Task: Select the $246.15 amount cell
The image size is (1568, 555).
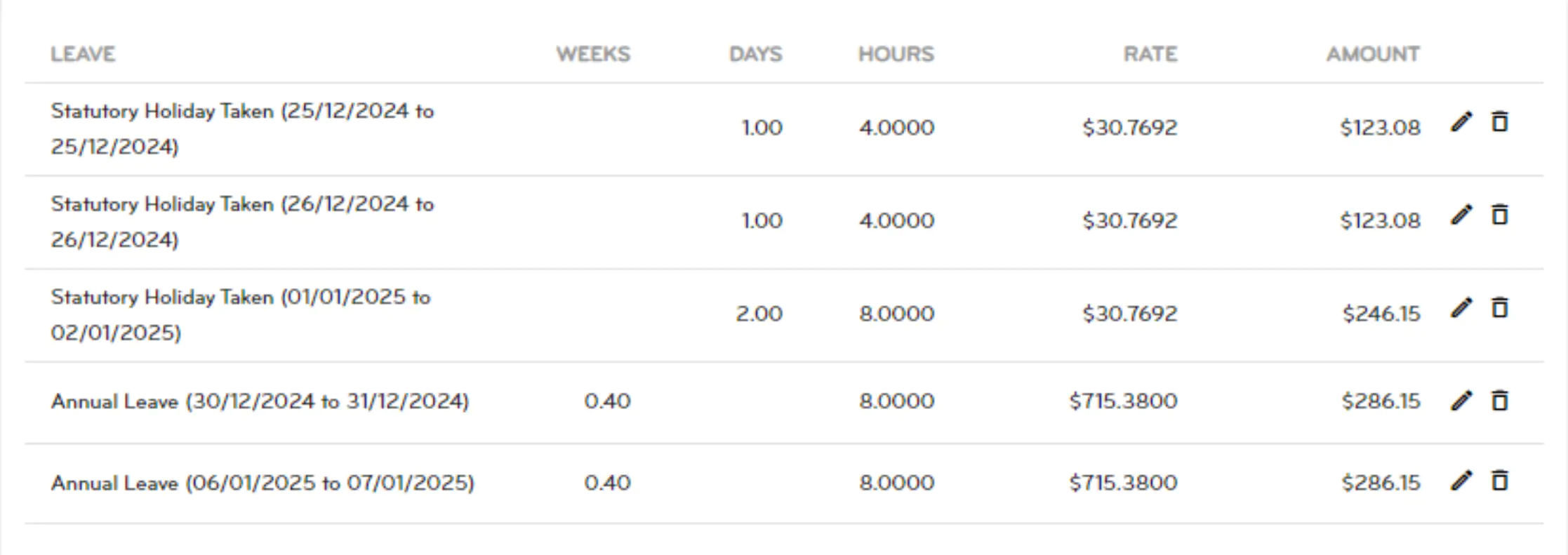Action: tap(1381, 314)
